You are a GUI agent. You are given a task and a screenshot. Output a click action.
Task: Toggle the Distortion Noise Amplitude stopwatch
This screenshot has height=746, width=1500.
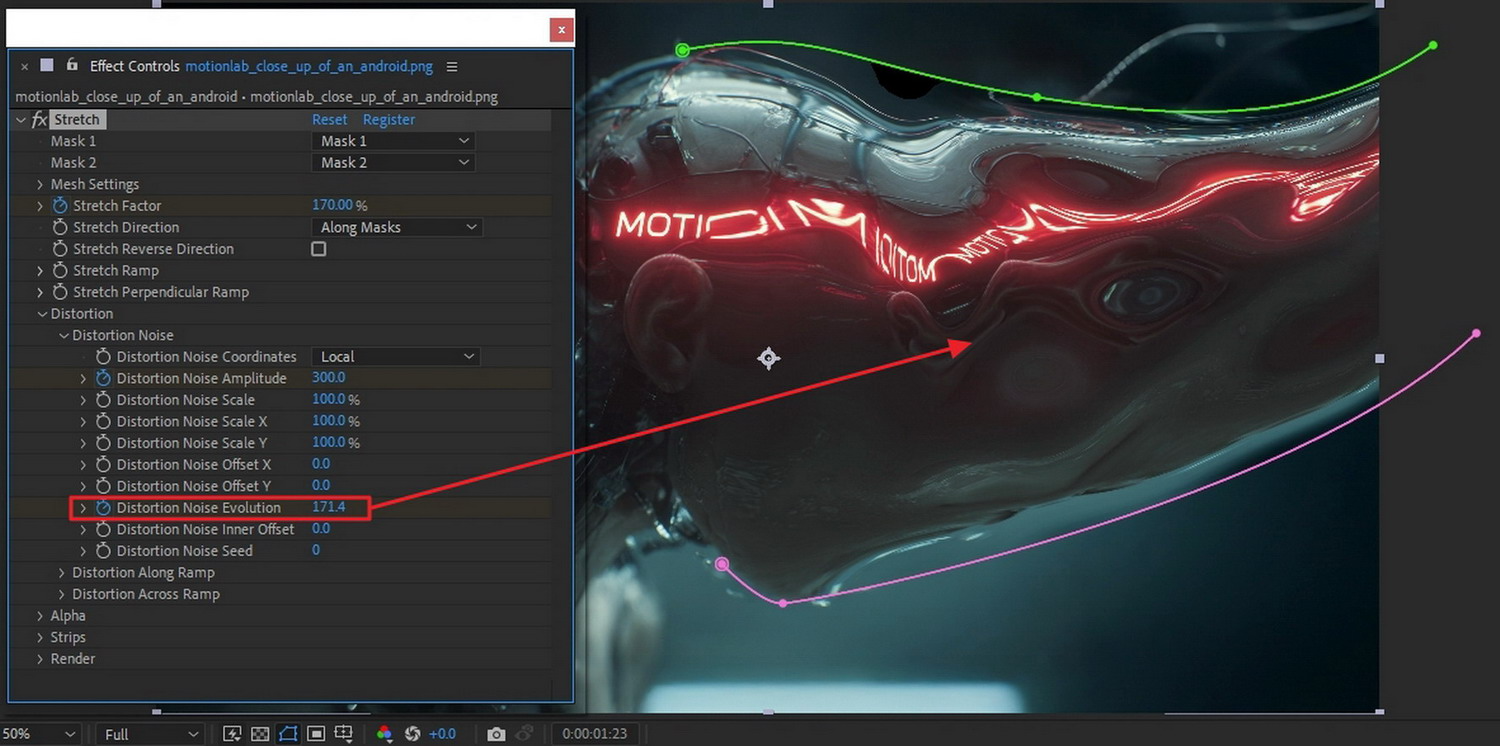tap(103, 378)
